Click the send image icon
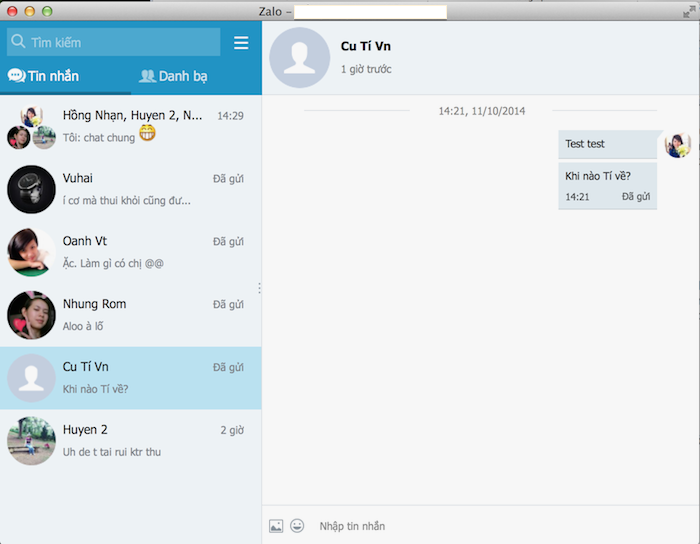Image resolution: width=700 pixels, height=544 pixels. click(x=276, y=526)
